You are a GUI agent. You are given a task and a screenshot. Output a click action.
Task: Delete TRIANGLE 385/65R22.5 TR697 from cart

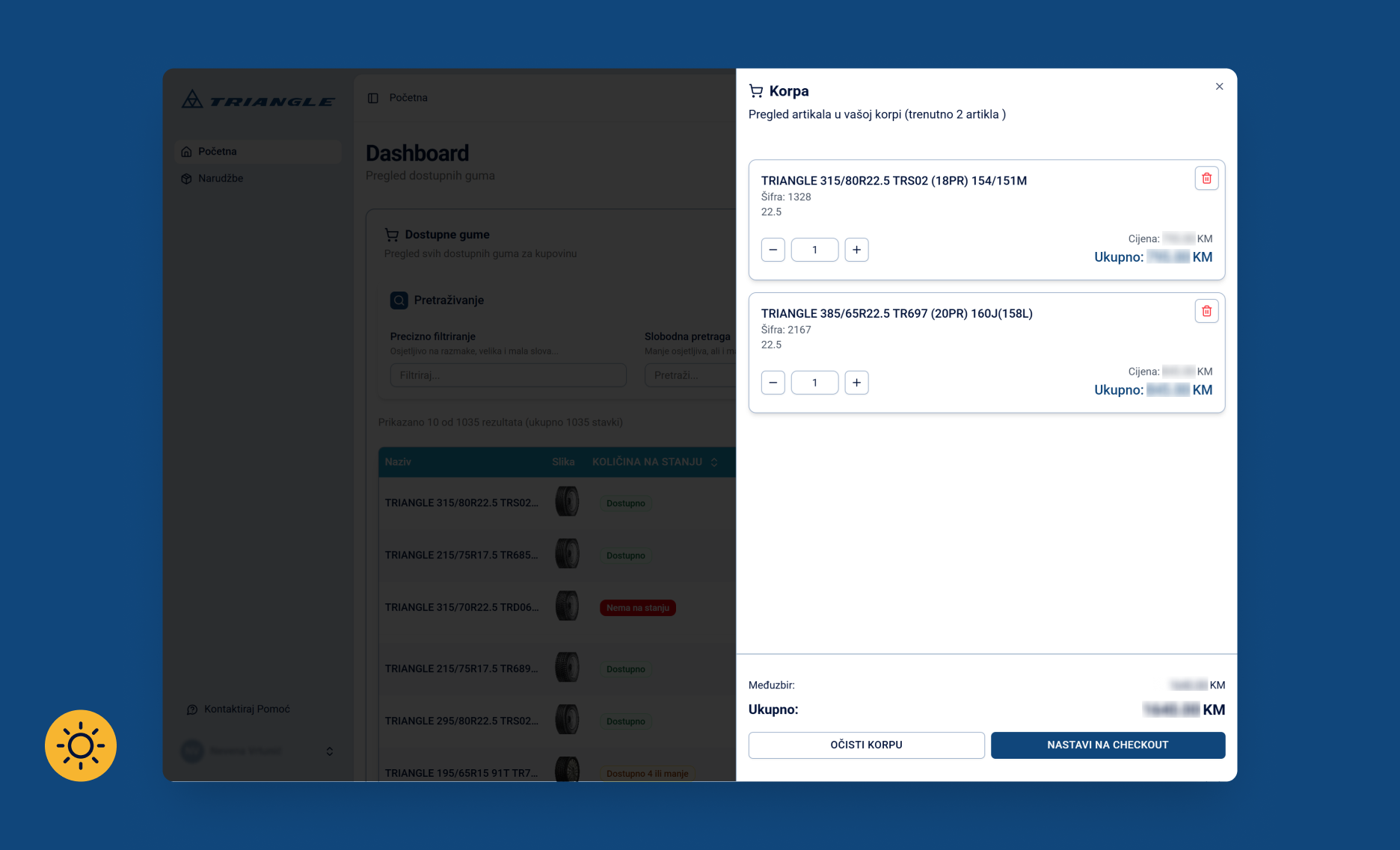pyautogui.click(x=1206, y=311)
